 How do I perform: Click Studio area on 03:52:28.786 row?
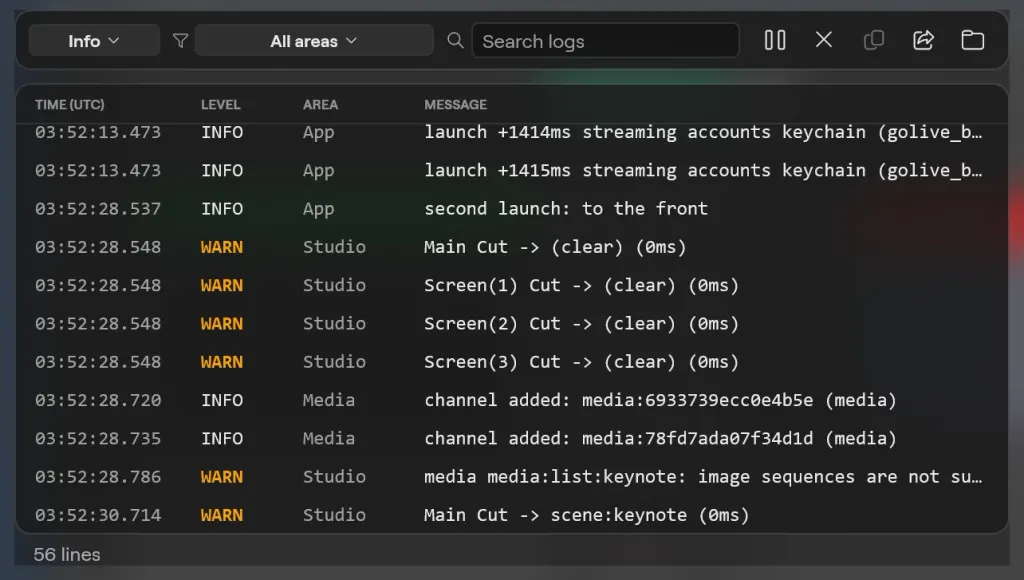pos(334,477)
